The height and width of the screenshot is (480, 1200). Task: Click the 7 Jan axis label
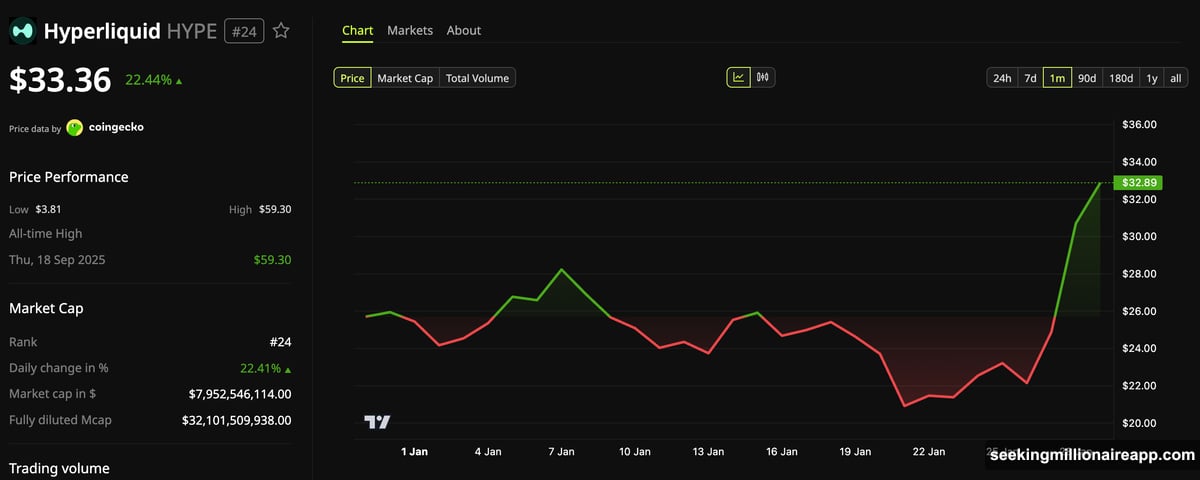click(x=561, y=452)
